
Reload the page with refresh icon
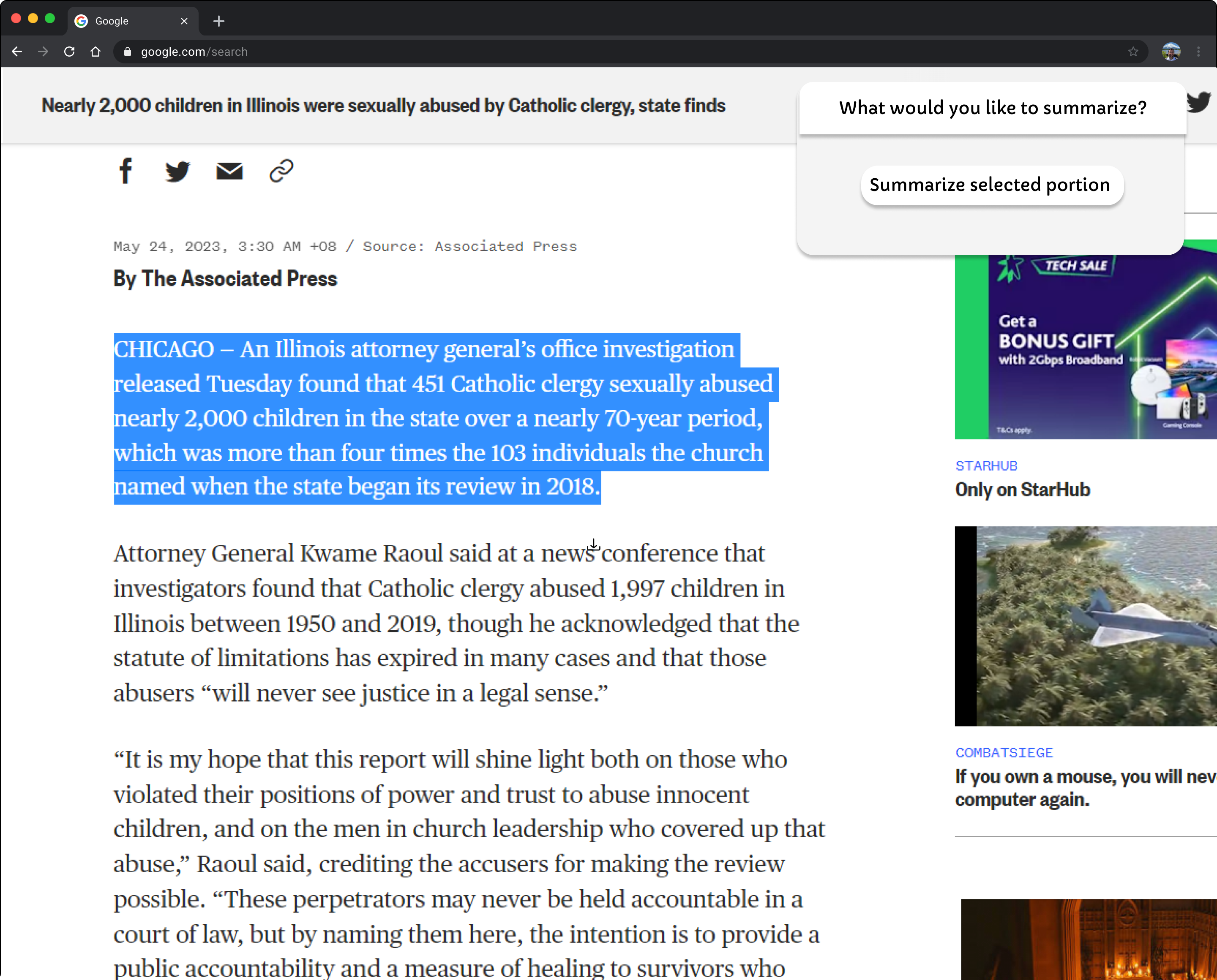[x=69, y=52]
